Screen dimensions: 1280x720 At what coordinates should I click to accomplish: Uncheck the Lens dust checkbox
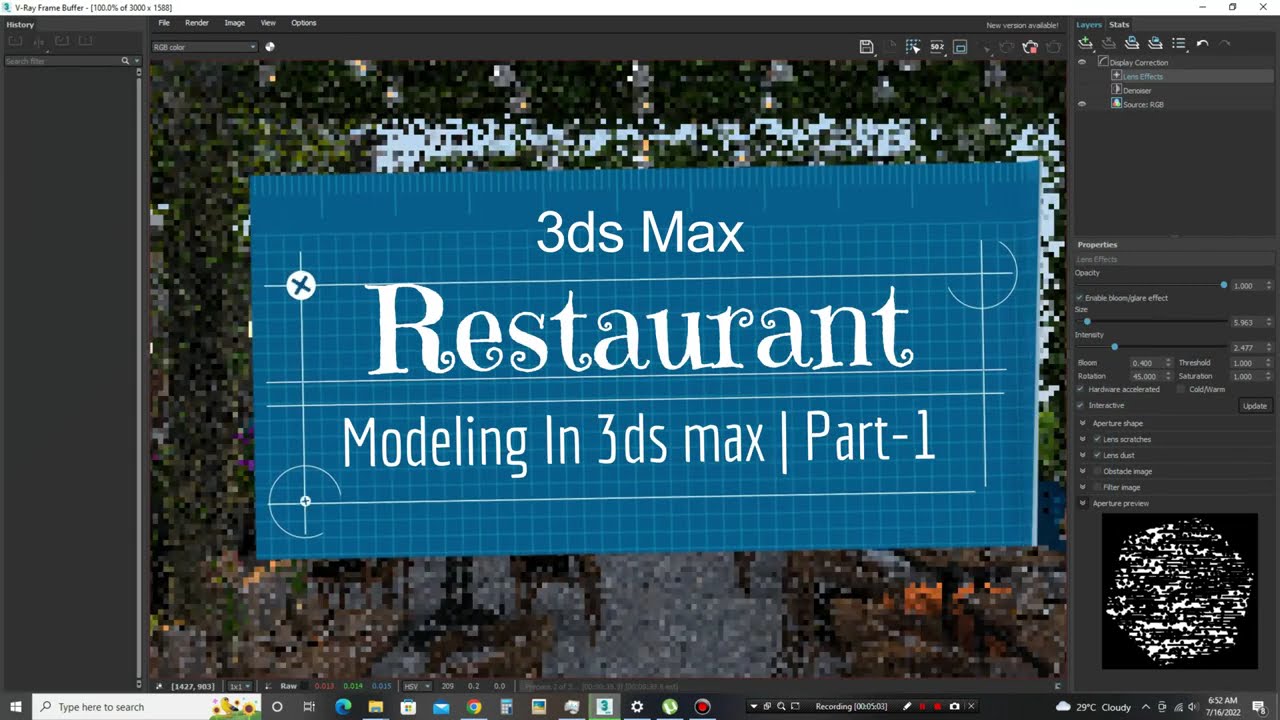[x=1098, y=455]
